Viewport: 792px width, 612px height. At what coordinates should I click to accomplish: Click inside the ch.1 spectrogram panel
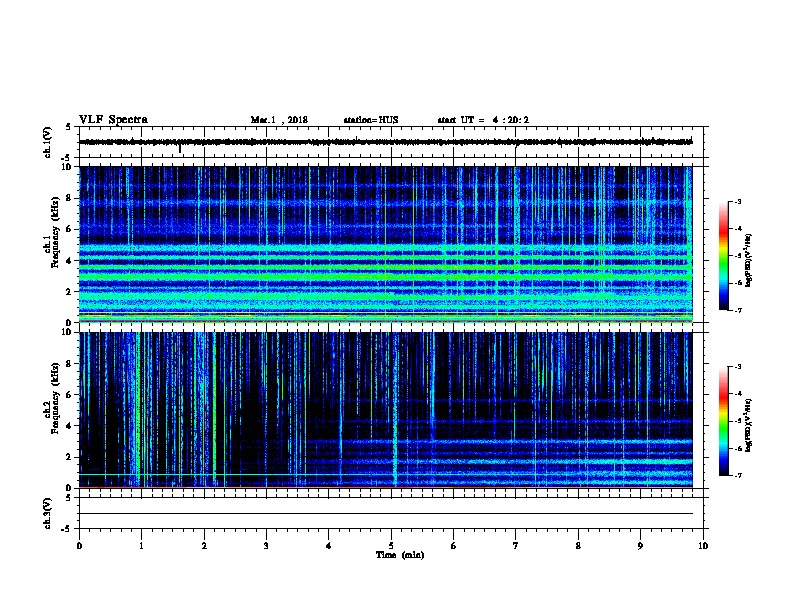pos(385,244)
